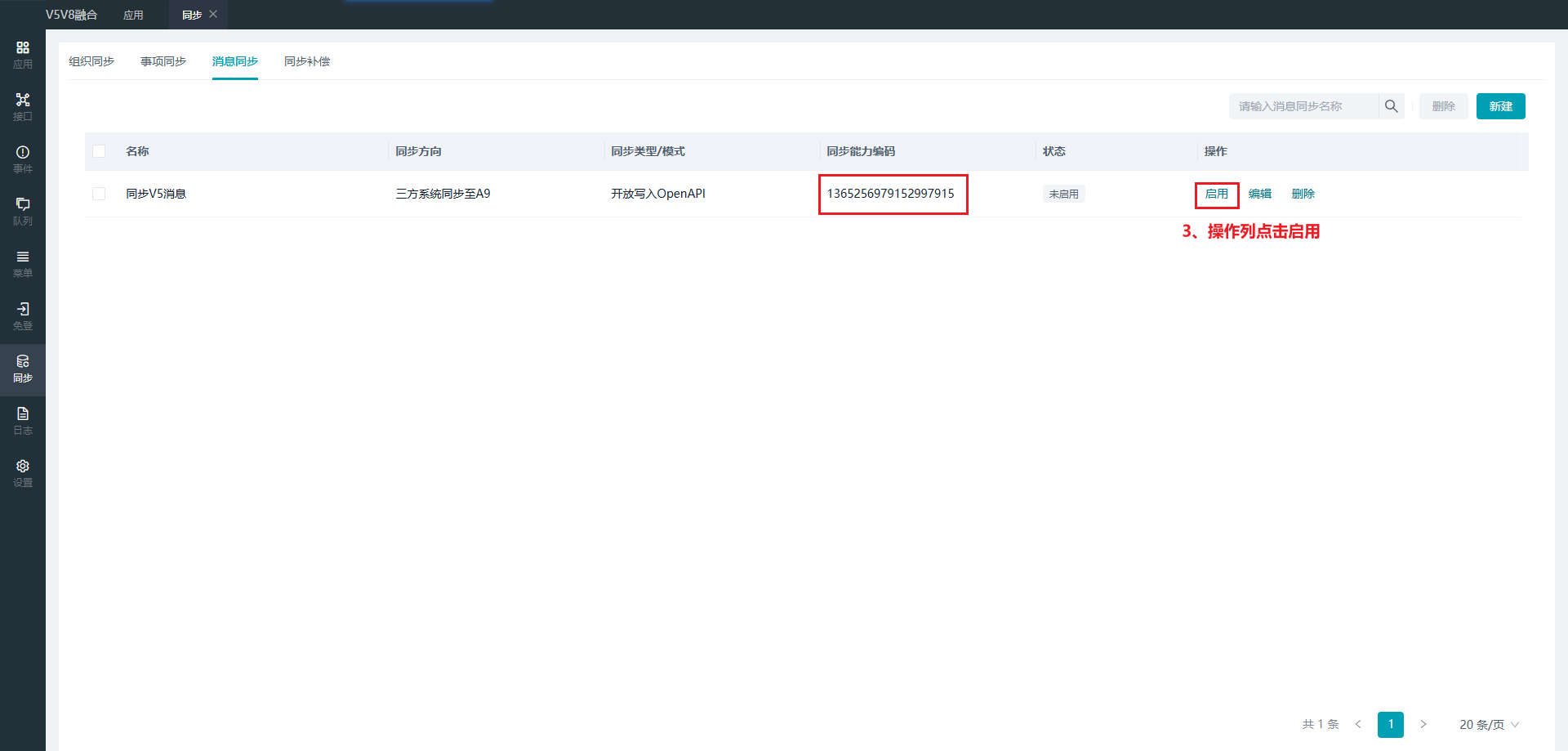Open the 免登 sidebar icon
The image size is (1568, 751).
click(x=23, y=316)
